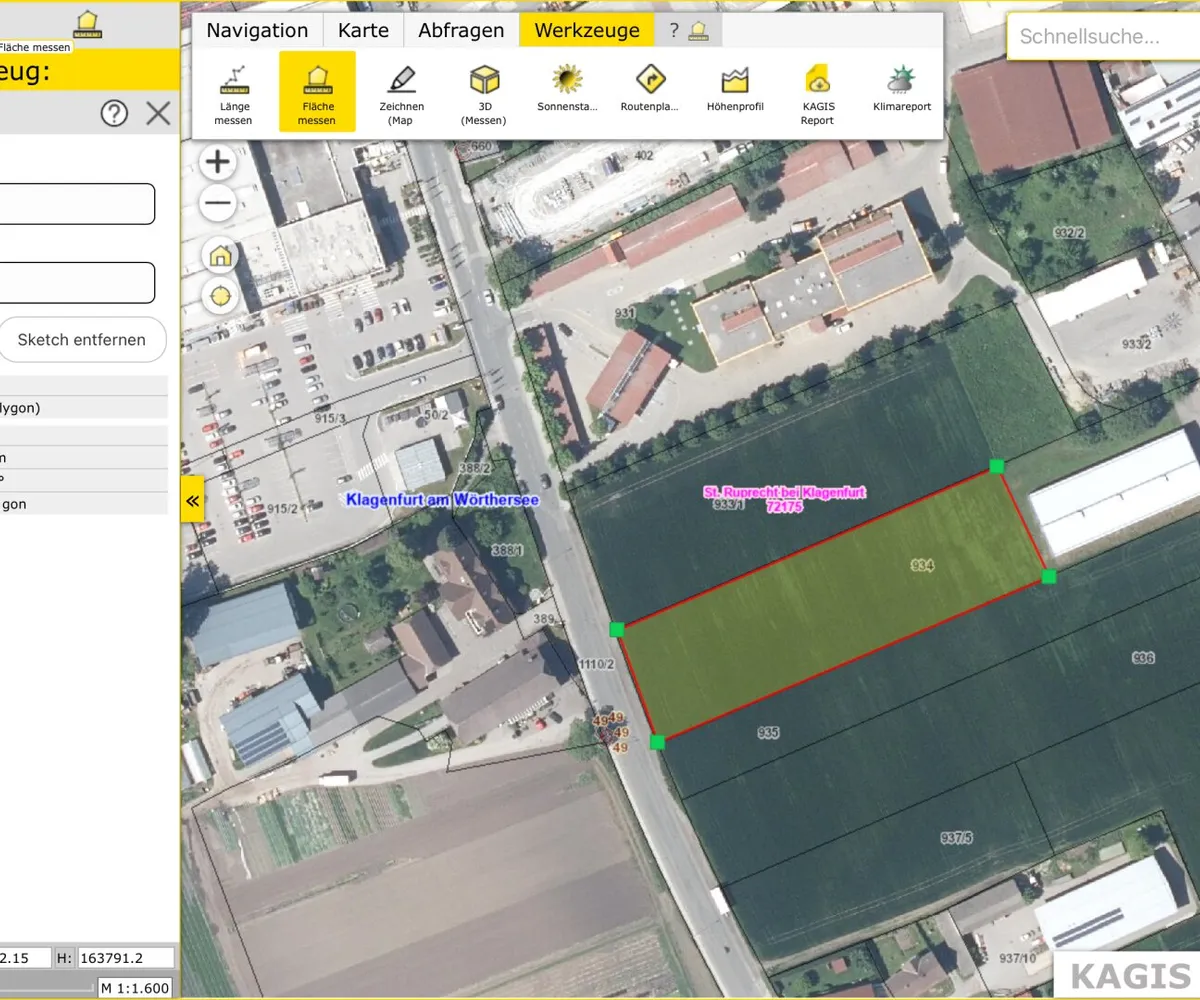This screenshot has width=1200, height=1000.
Task: Open the scale selector M 1:1.600
Action: click(x=136, y=988)
